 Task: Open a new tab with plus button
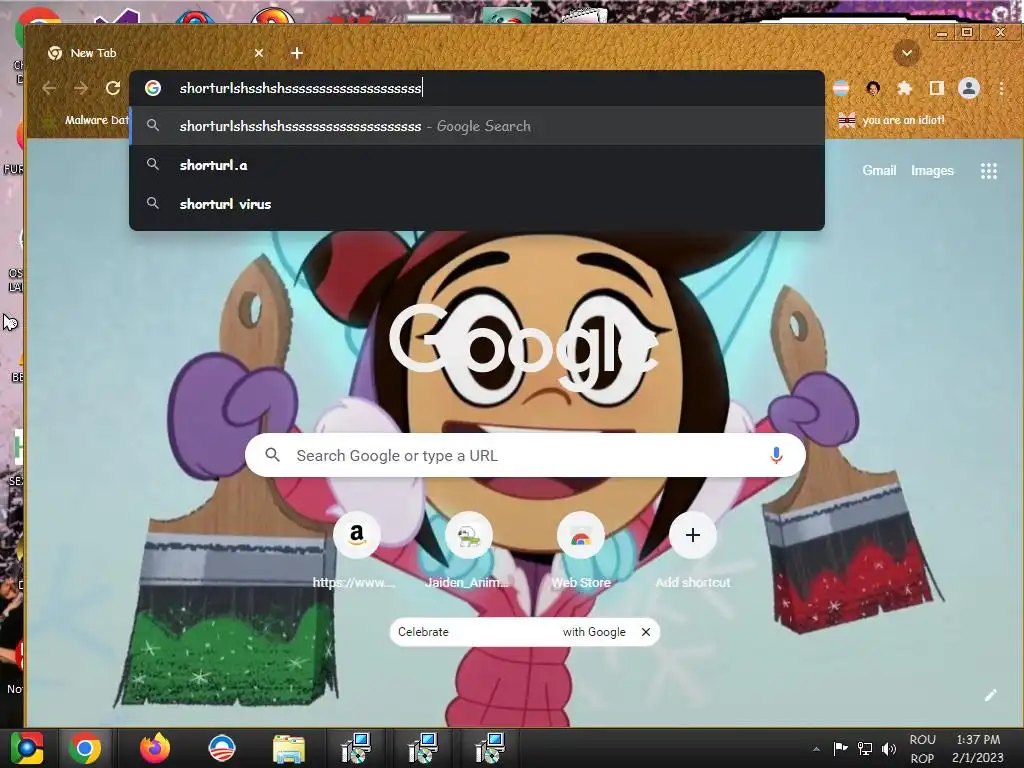point(296,53)
